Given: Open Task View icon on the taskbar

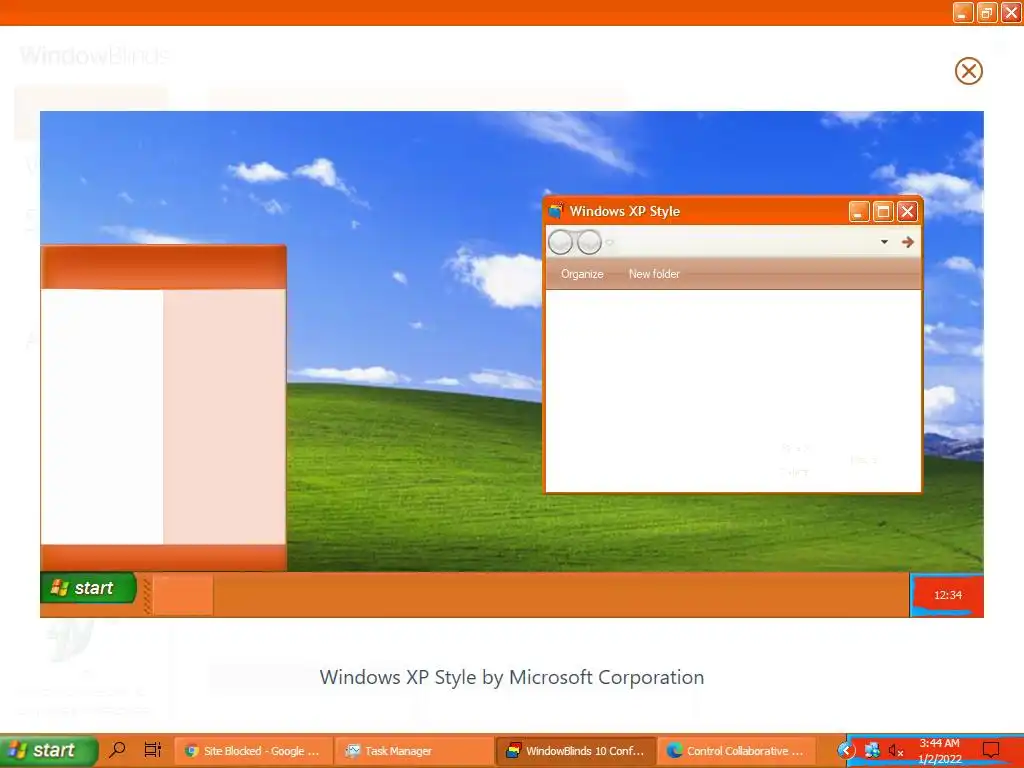Looking at the screenshot, I should [153, 750].
